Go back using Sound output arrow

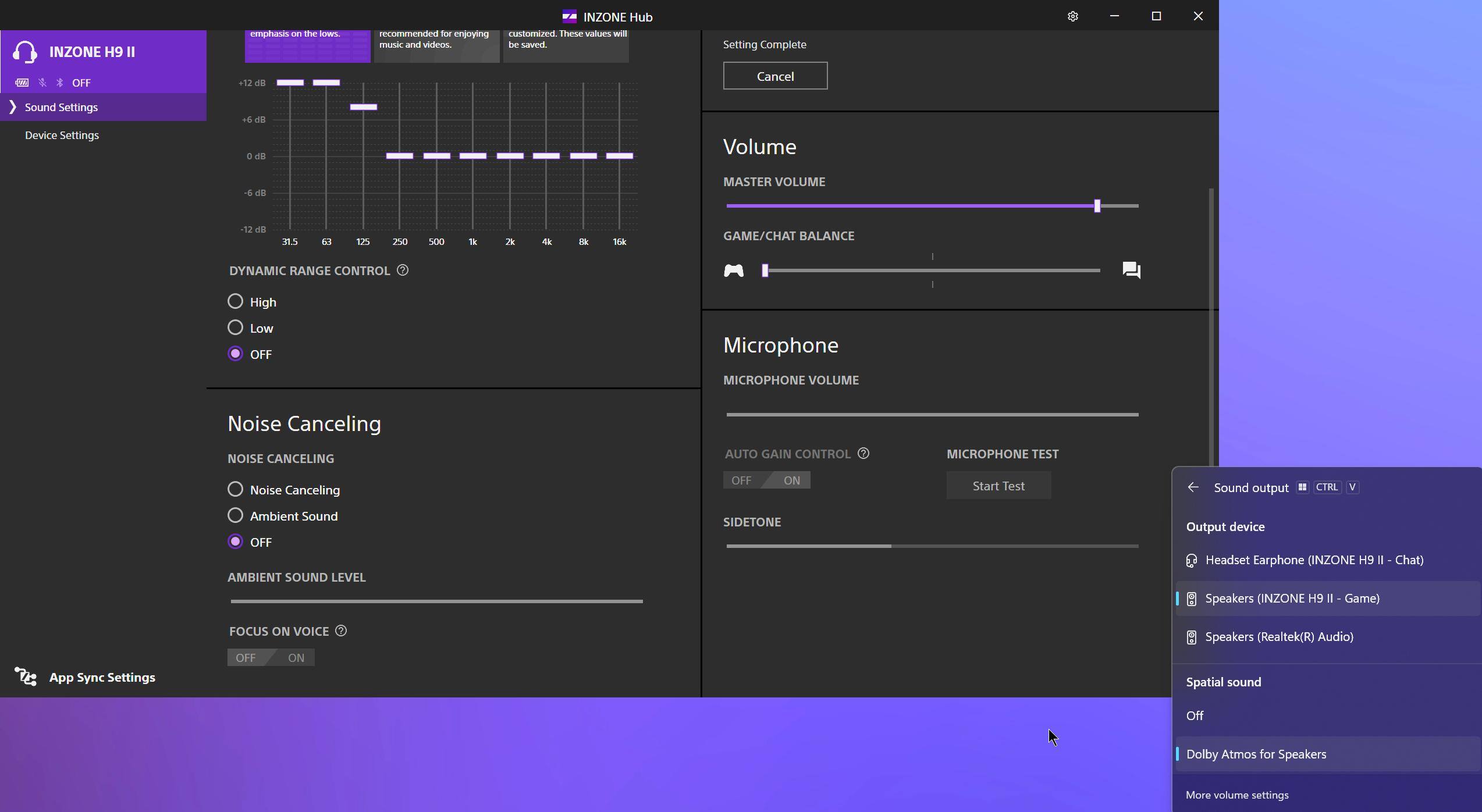point(1193,487)
